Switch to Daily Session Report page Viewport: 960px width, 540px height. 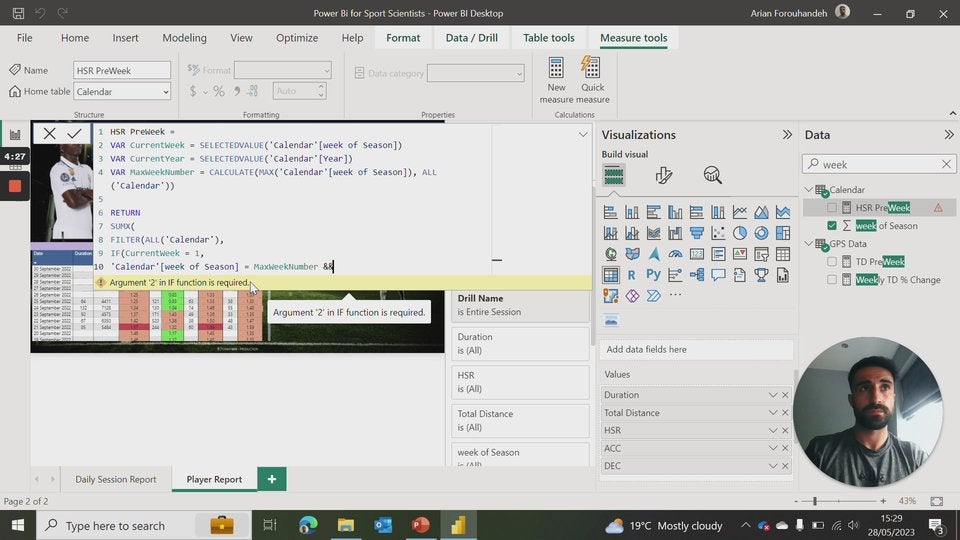point(116,479)
